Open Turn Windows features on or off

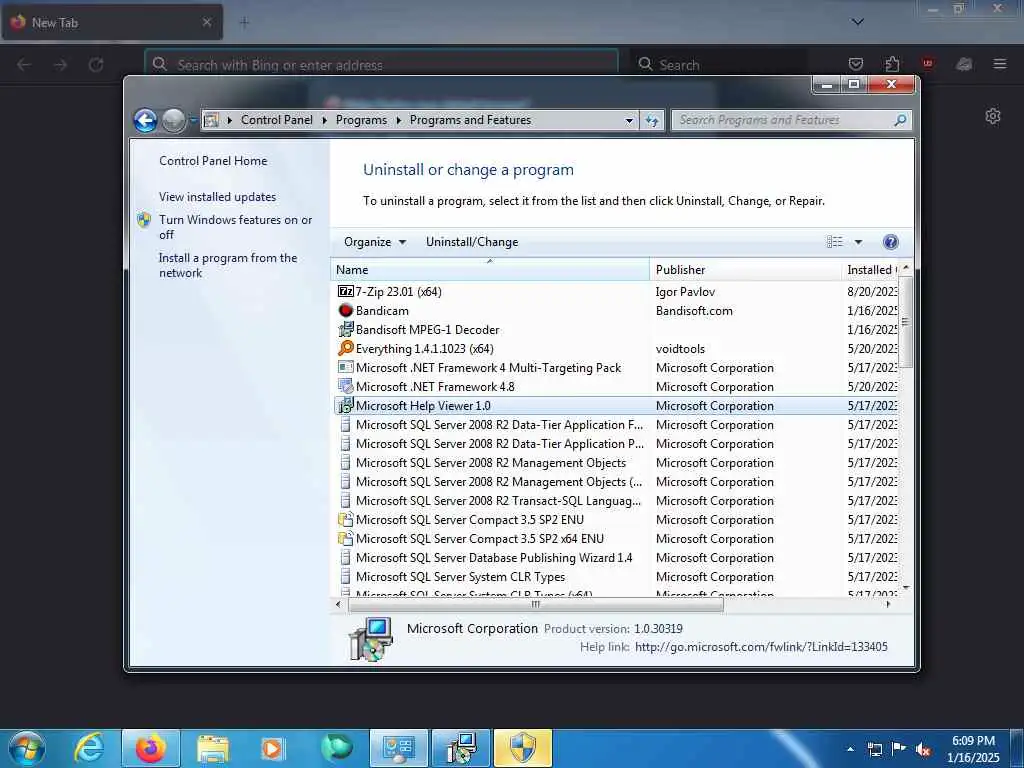point(236,227)
